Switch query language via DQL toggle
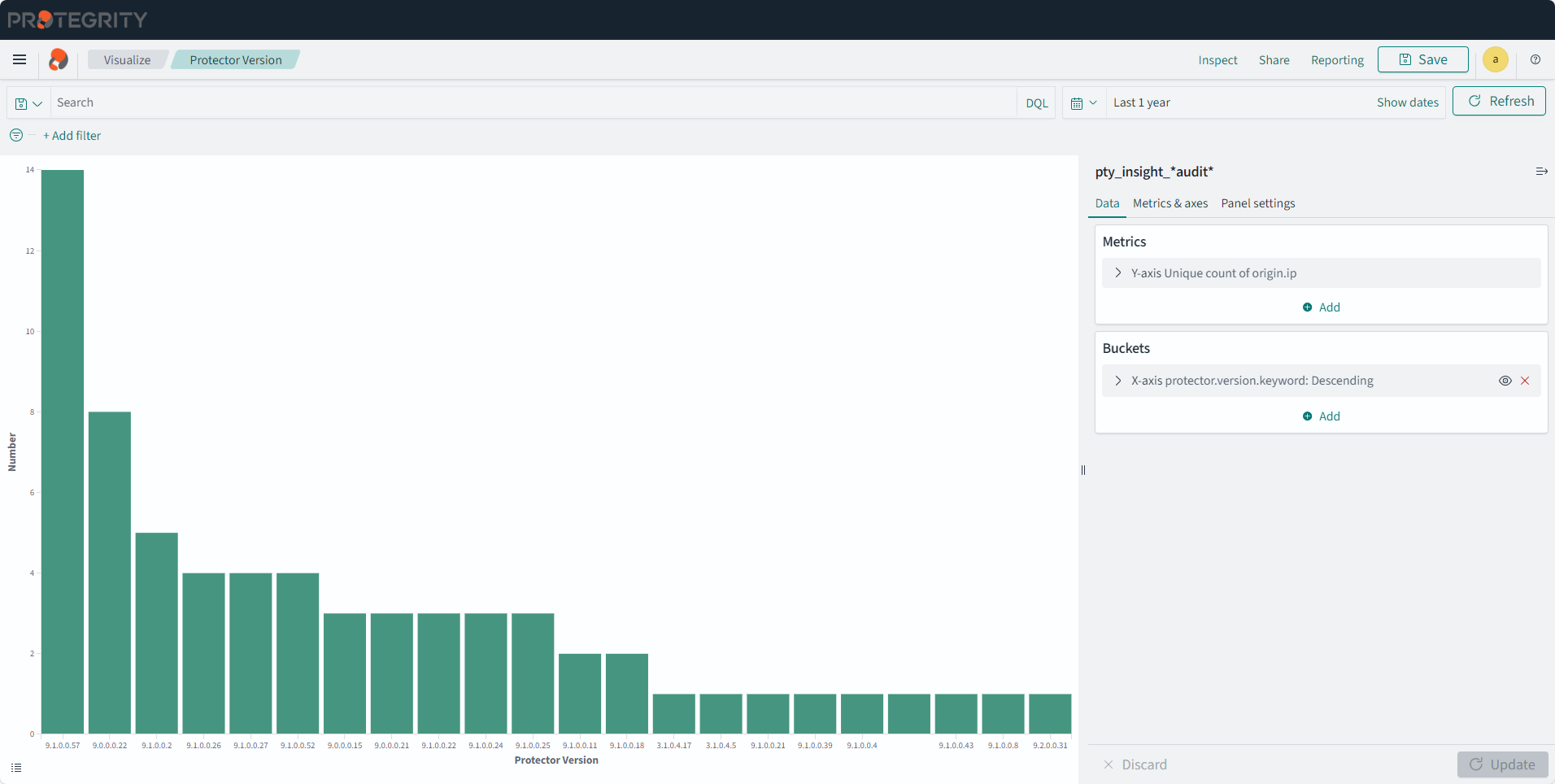Screen dimensions: 1555x784 tap(1036, 103)
